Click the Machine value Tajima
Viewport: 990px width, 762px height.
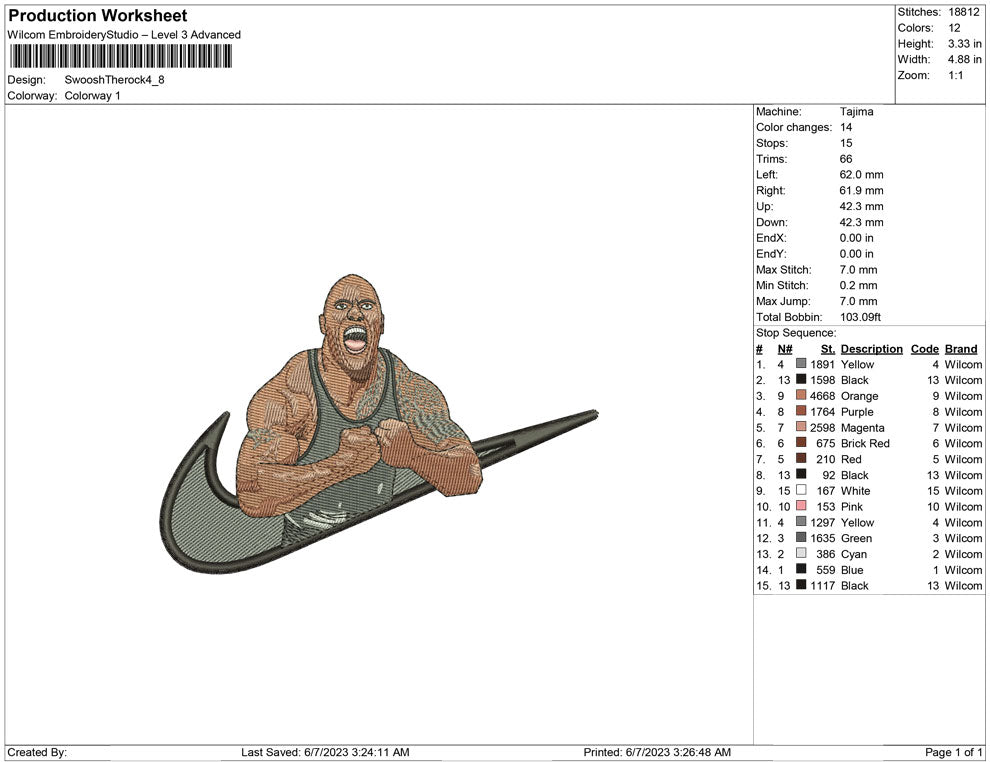[x=856, y=112]
